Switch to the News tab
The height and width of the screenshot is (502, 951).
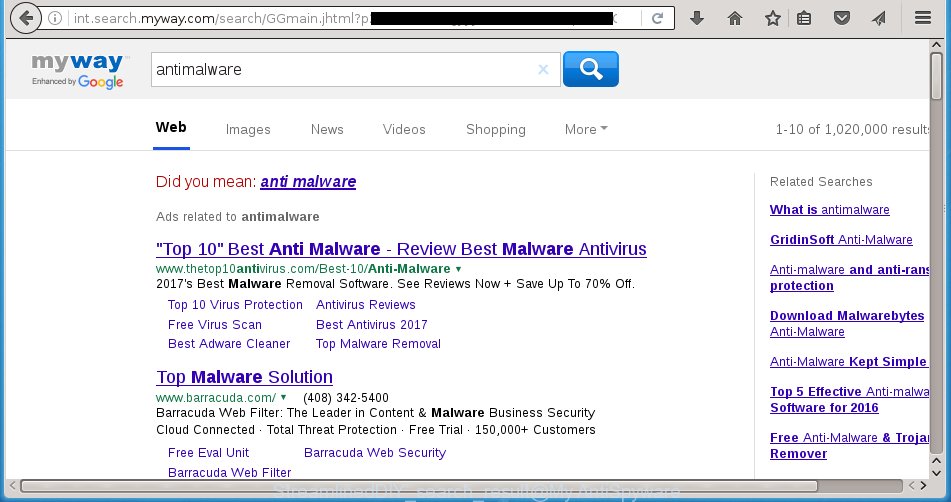[x=327, y=129]
